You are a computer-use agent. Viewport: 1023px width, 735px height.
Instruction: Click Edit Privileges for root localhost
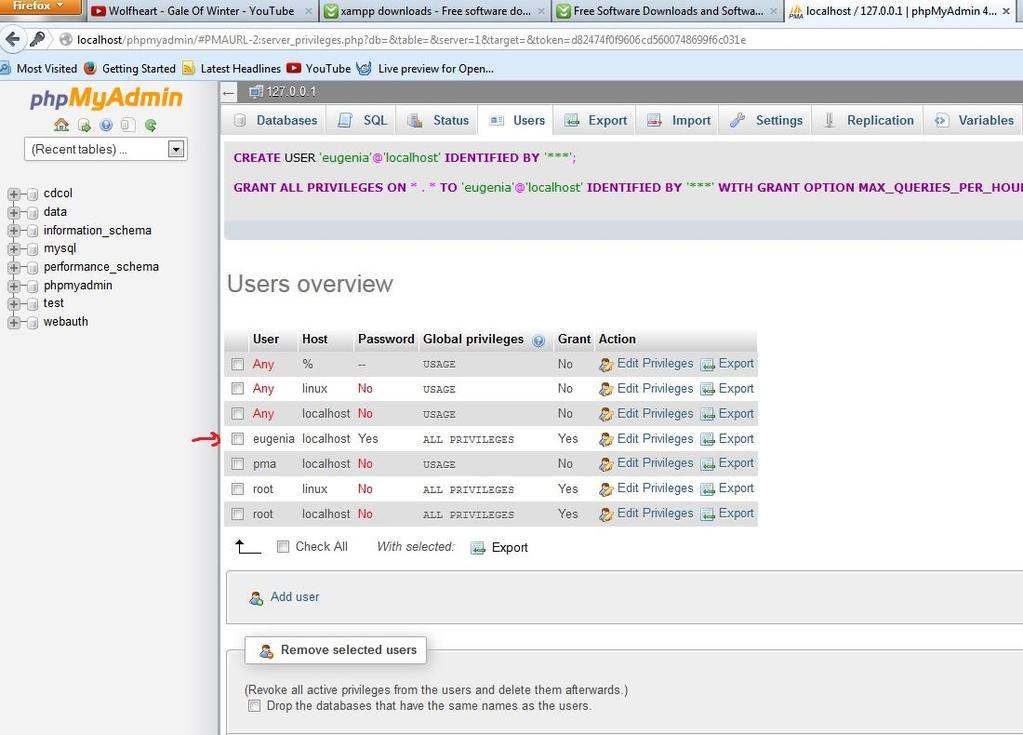(655, 514)
